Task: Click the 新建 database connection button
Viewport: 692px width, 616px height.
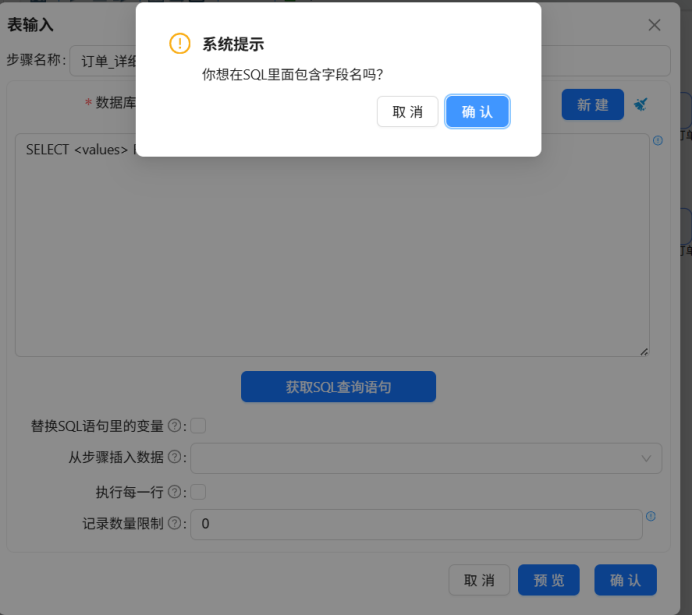Action: click(x=593, y=105)
